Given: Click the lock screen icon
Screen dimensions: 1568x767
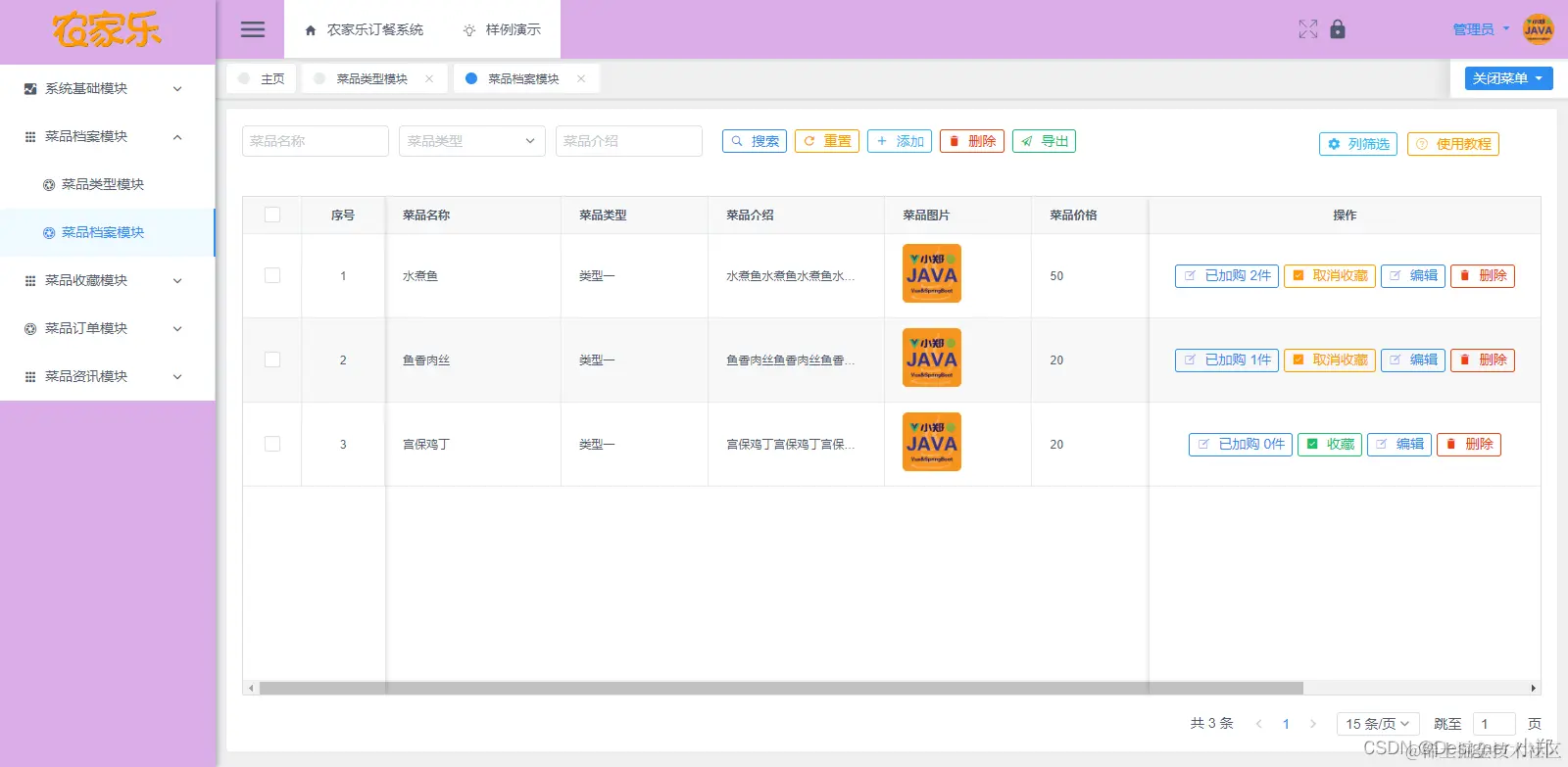Looking at the screenshot, I should (x=1338, y=29).
